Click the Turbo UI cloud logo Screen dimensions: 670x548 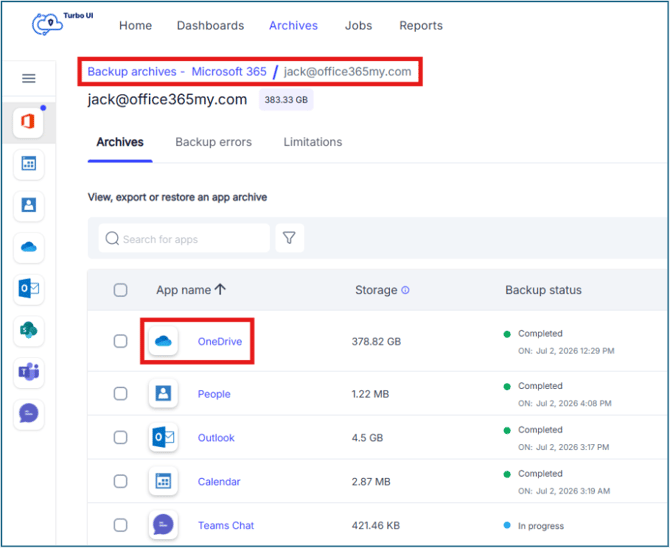pyautogui.click(x=47, y=24)
